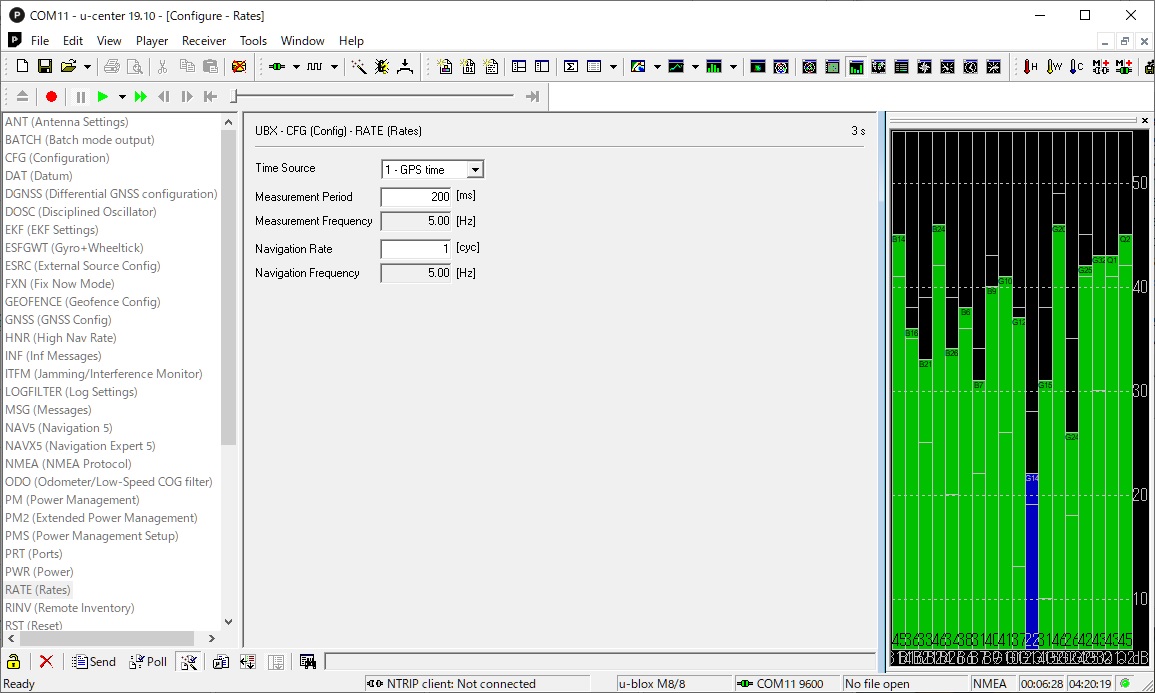Expand the Open folder dropdown arrow
The width and height of the screenshot is (1155, 693).
87,67
